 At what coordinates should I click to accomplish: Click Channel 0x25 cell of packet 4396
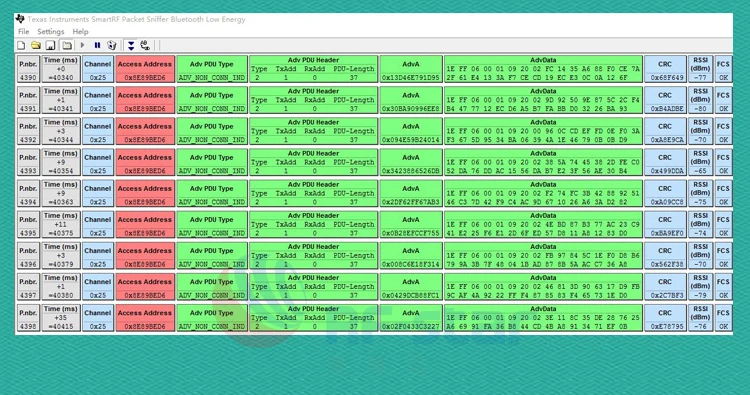(98, 255)
